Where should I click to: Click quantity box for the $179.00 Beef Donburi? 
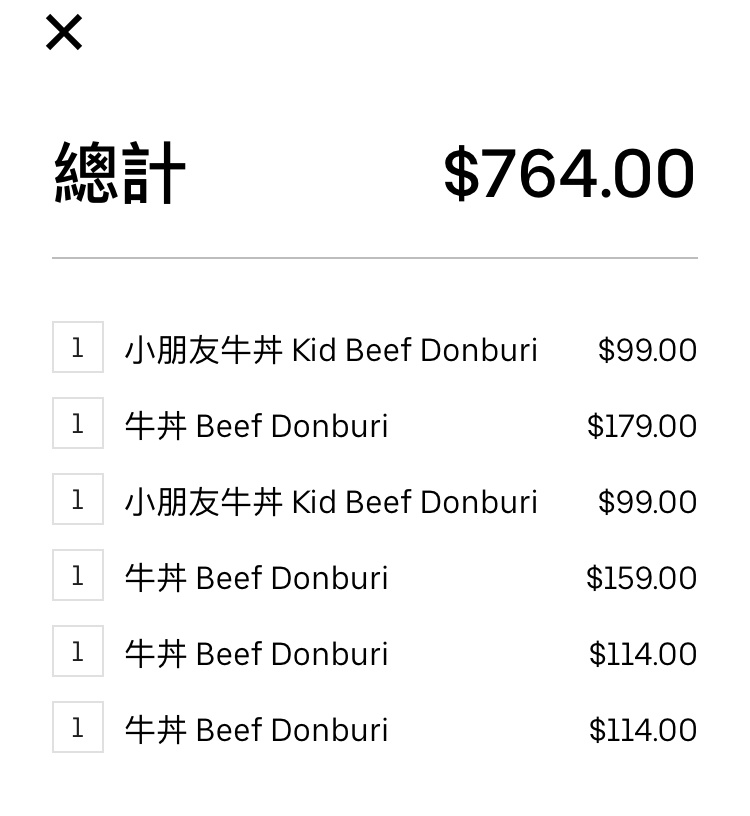[x=78, y=424]
